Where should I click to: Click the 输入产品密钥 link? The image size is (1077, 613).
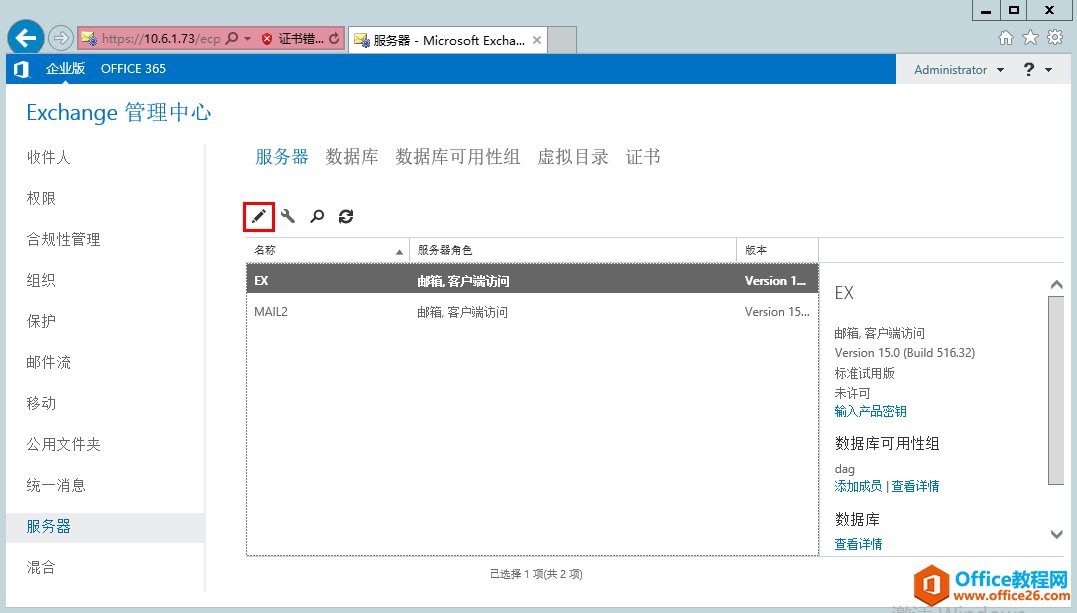pos(870,410)
